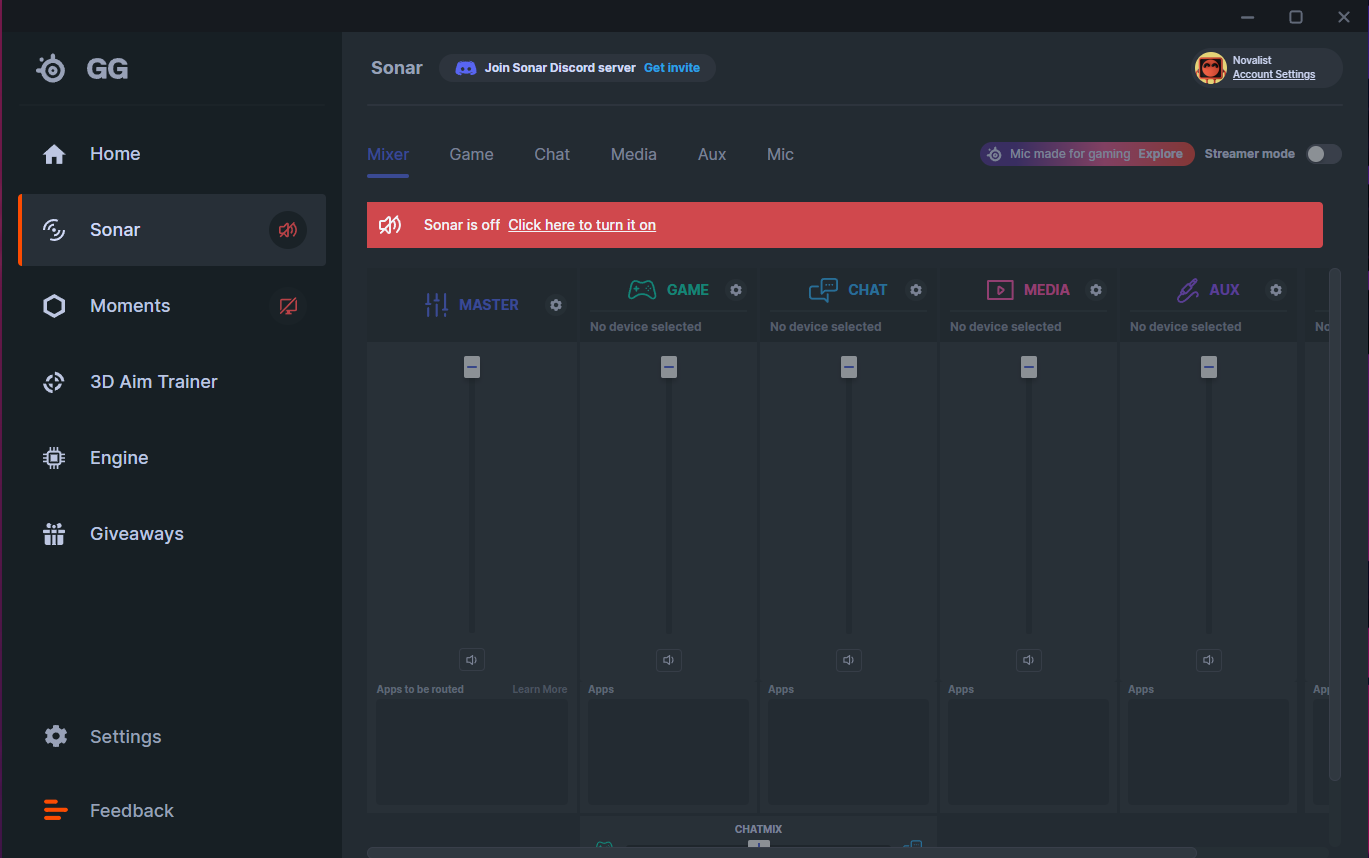1369x858 pixels.
Task: Click the Join Sonar Discord server text
Action: point(560,68)
